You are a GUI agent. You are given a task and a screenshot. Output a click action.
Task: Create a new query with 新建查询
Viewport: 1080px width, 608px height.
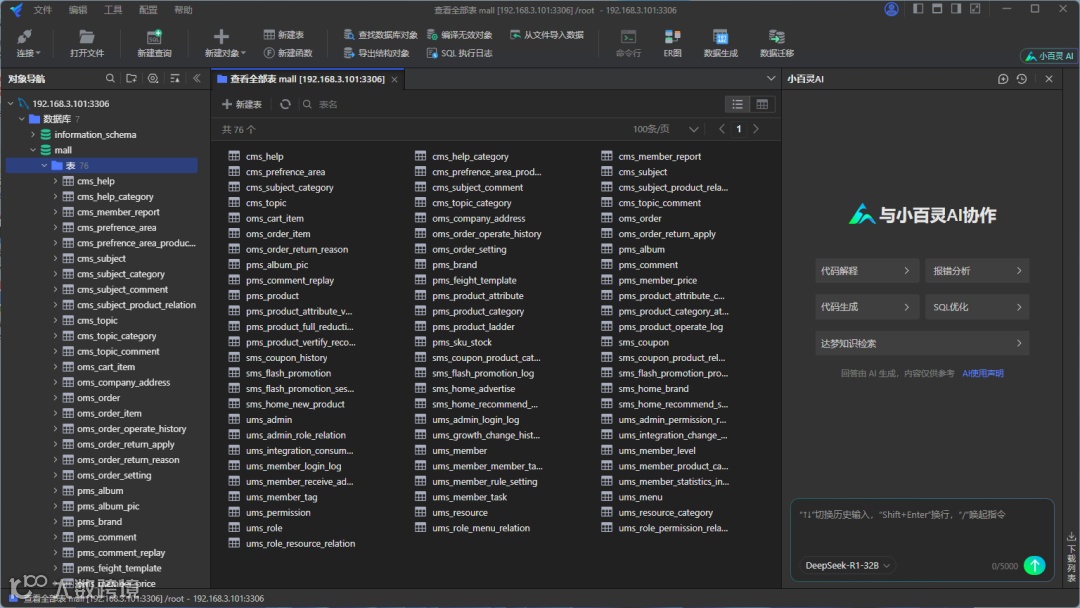click(x=154, y=43)
